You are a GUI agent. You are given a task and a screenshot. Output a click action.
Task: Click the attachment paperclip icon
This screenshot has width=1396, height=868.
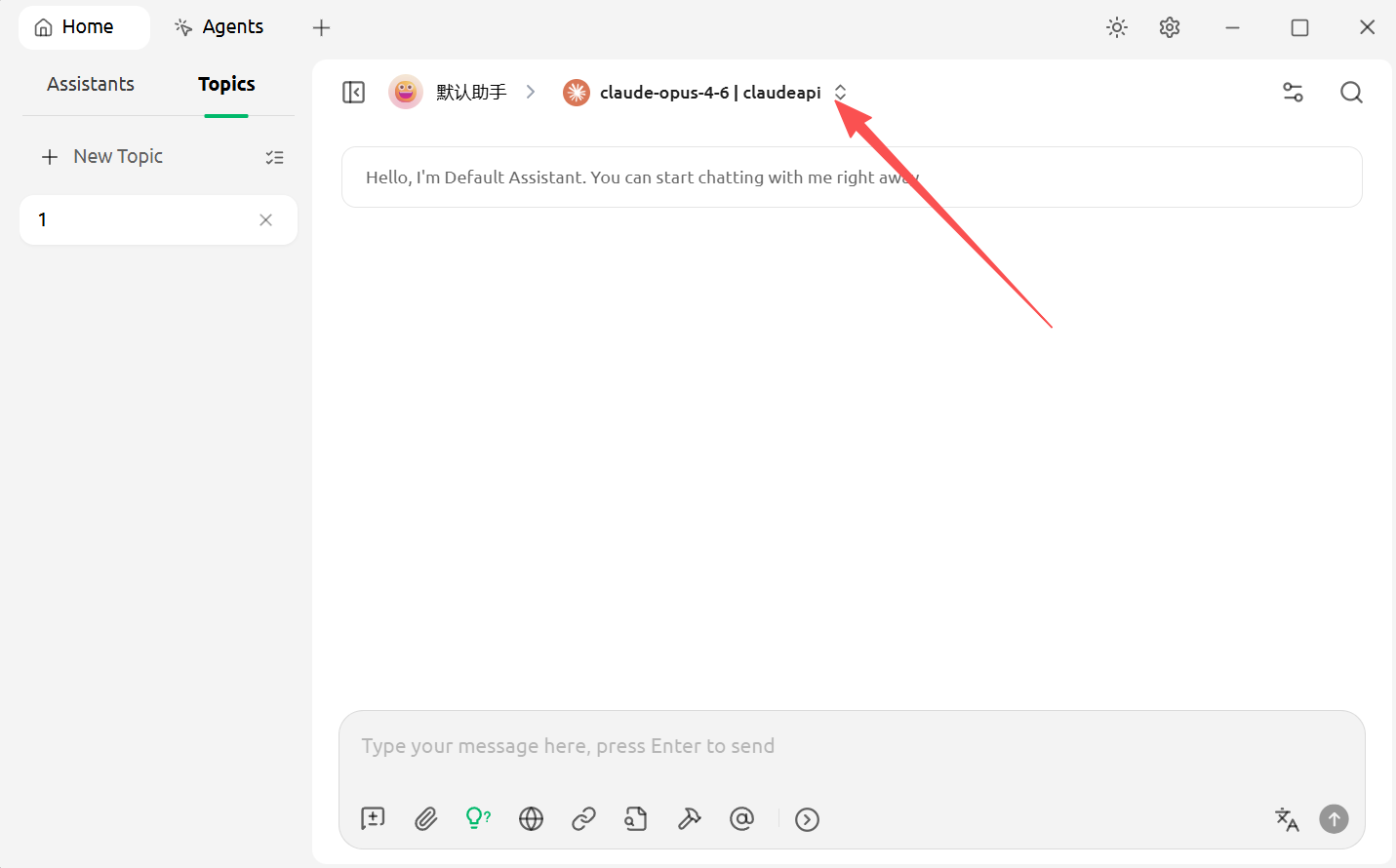(x=425, y=819)
